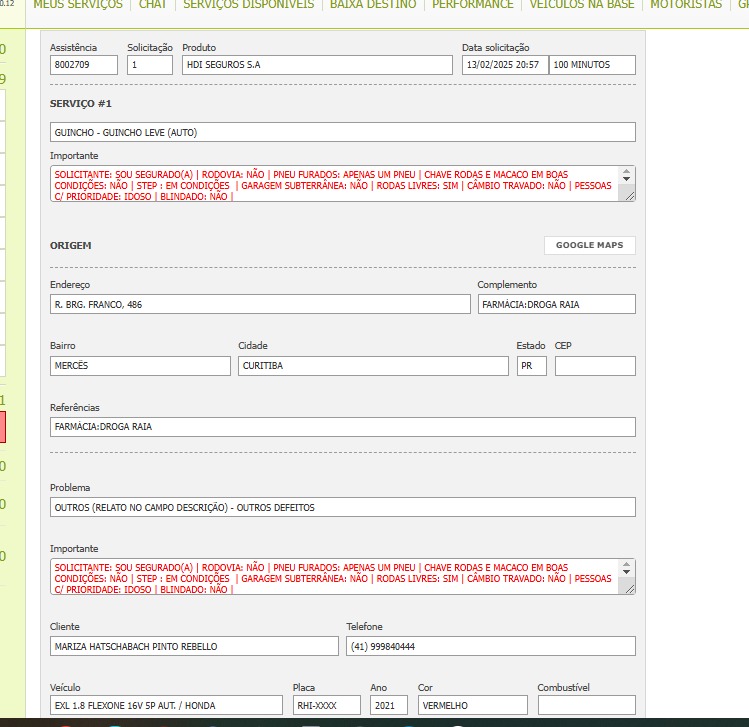Click the Ano field 2021
Viewport: 749px width, 727px height.
(x=389, y=706)
